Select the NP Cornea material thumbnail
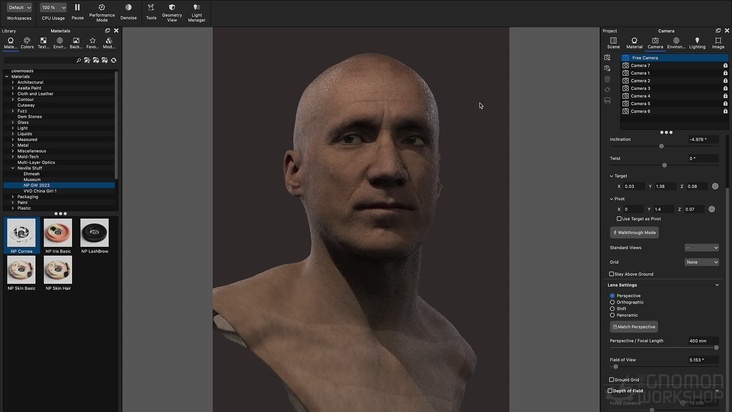Viewport: 732px width, 412px height. coord(21,233)
